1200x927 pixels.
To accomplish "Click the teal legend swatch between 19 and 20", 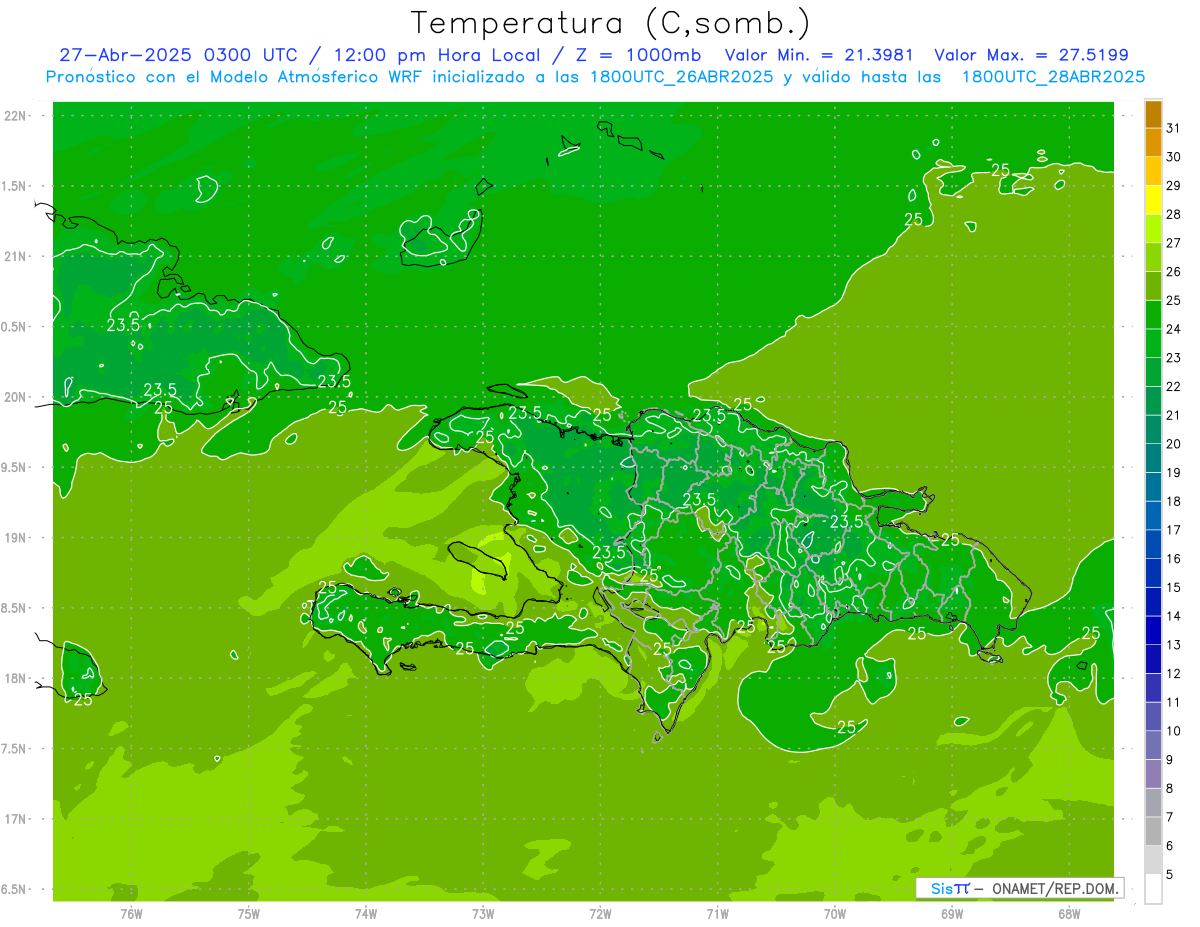I will pos(1153,459).
